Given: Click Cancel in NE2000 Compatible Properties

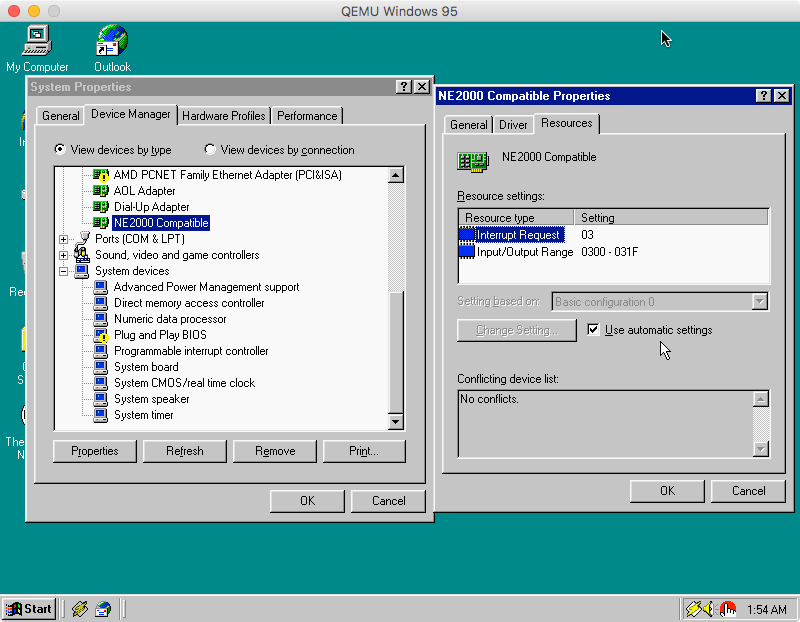Looking at the screenshot, I should pyautogui.click(x=748, y=491).
